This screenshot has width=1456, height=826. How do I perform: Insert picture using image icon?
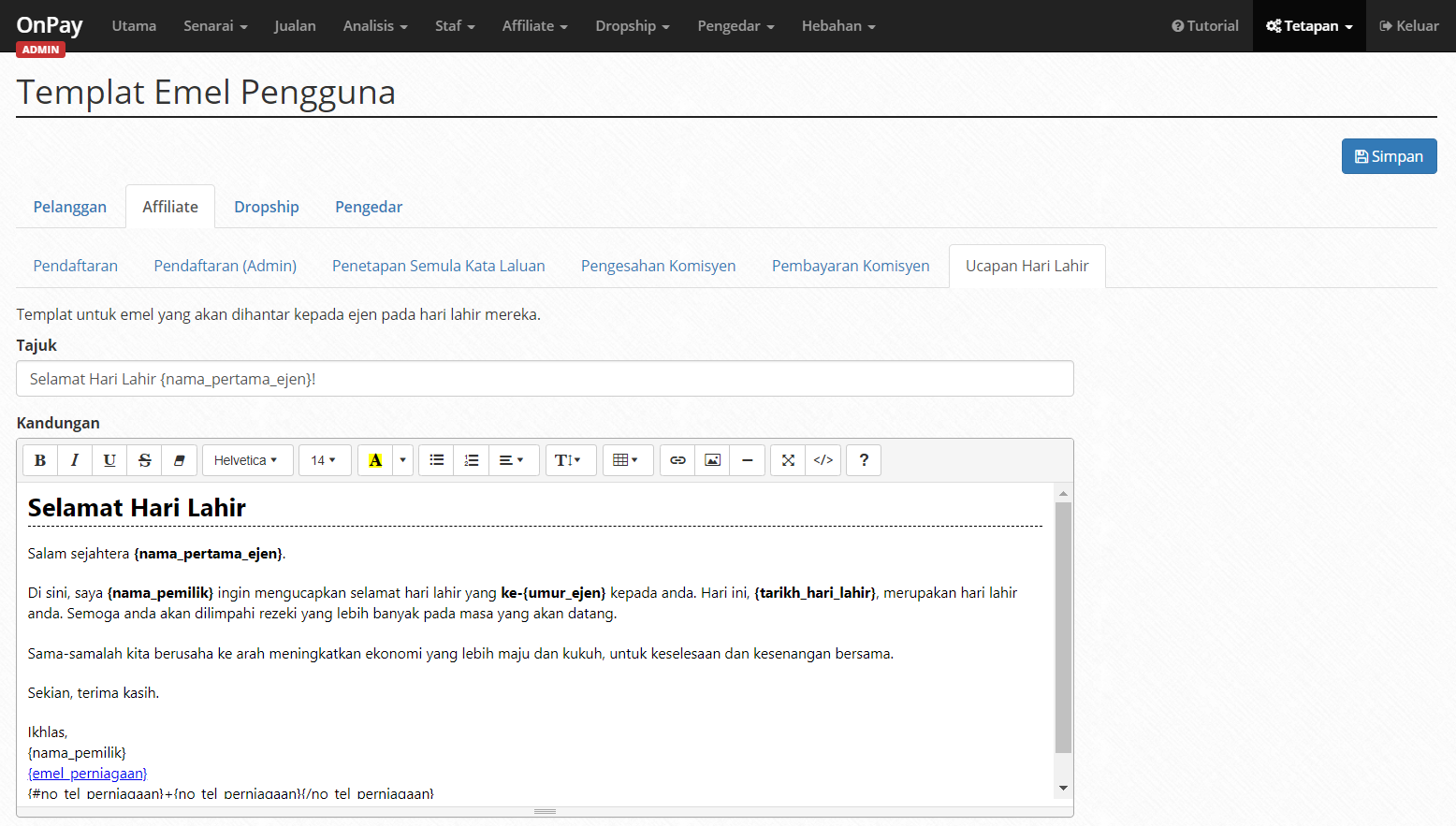click(712, 460)
